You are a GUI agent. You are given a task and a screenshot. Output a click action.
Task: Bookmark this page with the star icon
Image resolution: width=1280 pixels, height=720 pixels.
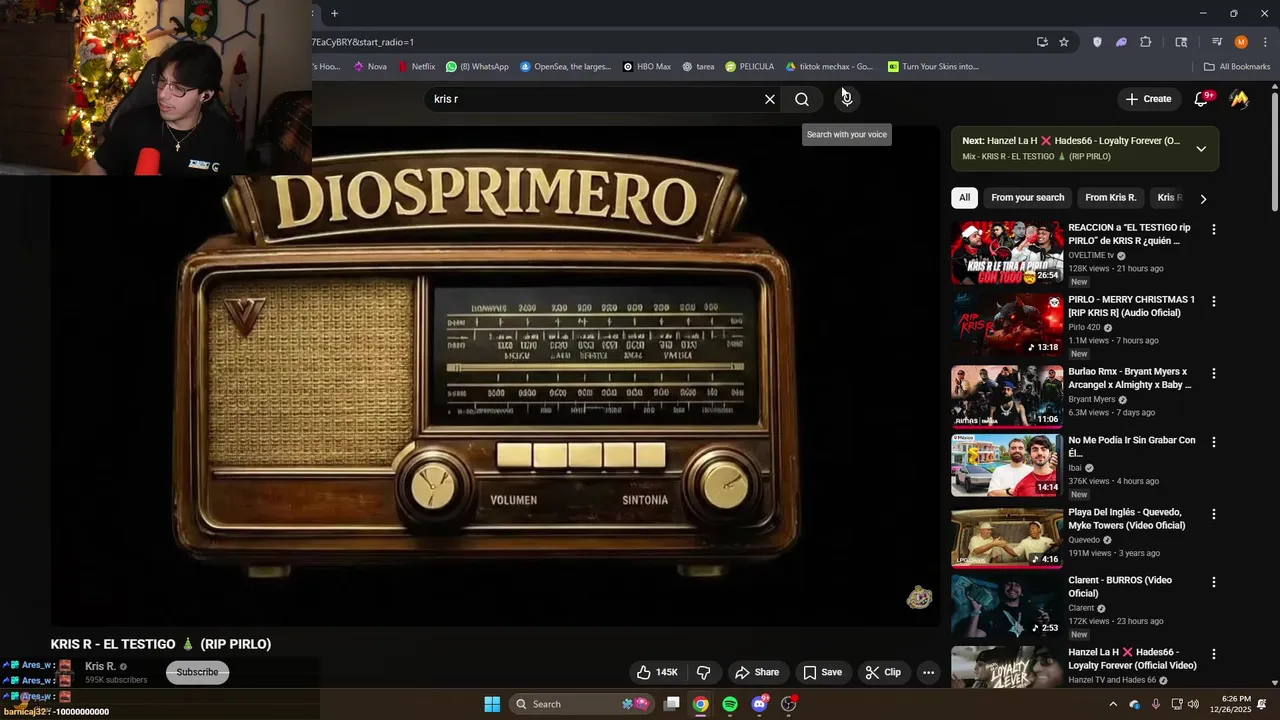[1064, 42]
